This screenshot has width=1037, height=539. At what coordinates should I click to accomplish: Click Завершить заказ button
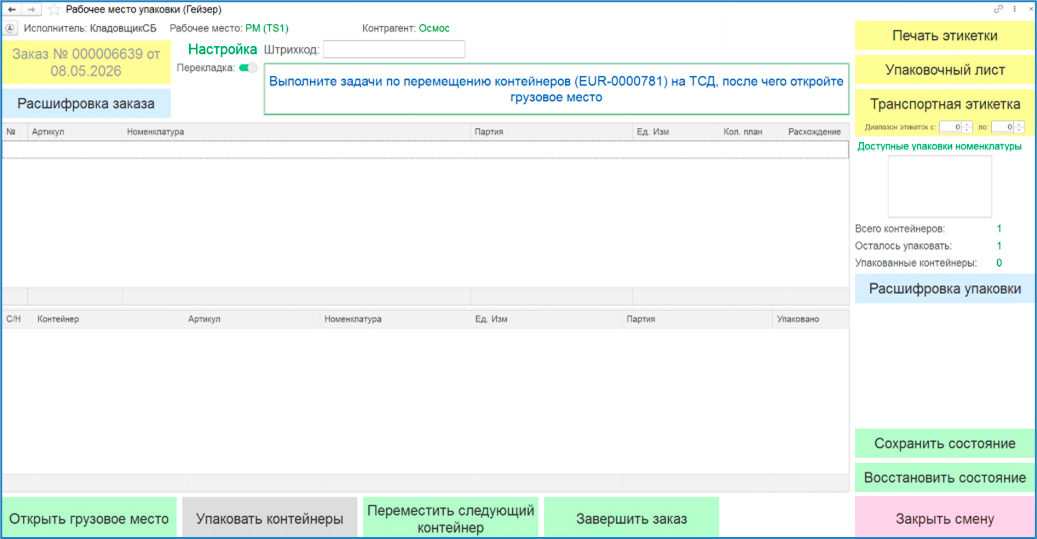[x=631, y=519]
